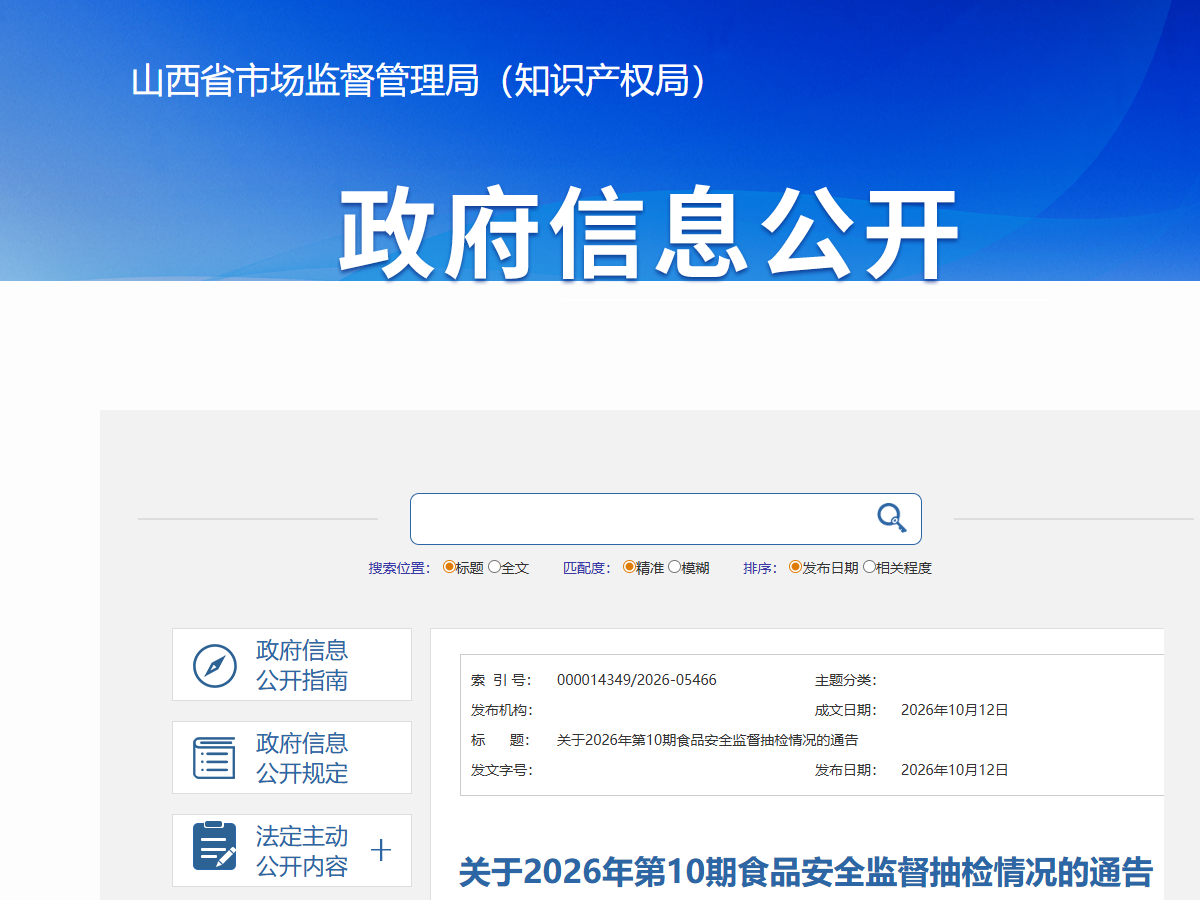Sort by 发布日期 radio button
The image size is (1200, 900).
click(x=795, y=567)
